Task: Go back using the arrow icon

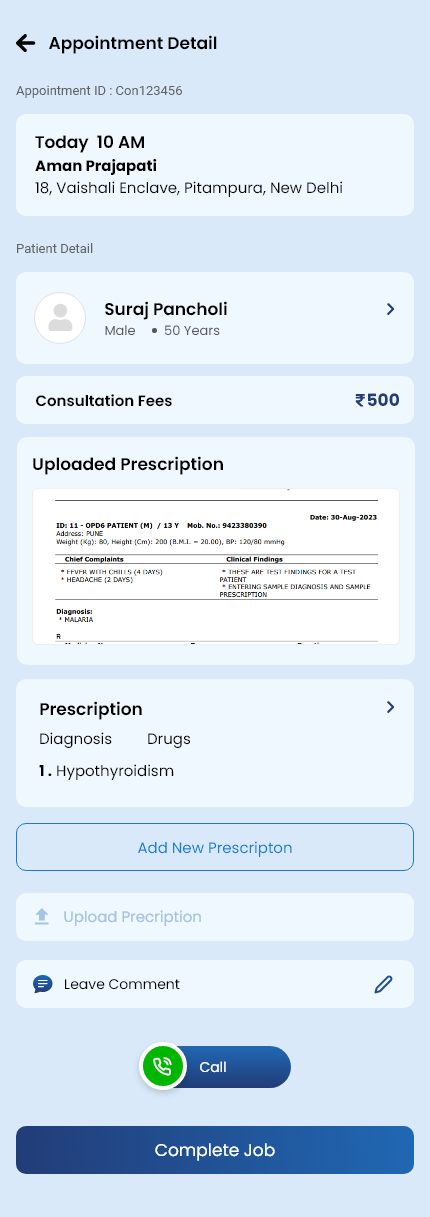Action: pyautogui.click(x=25, y=43)
